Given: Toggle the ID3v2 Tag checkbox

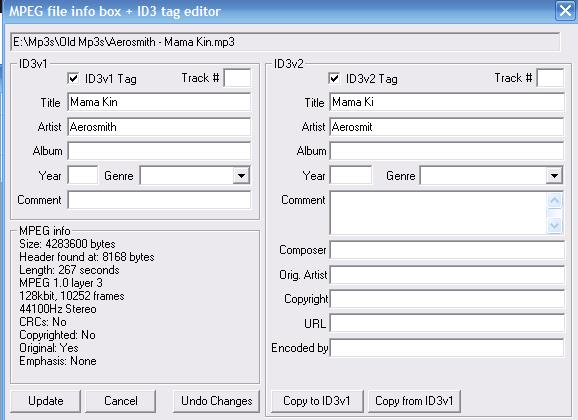Looking at the screenshot, I should (x=334, y=79).
